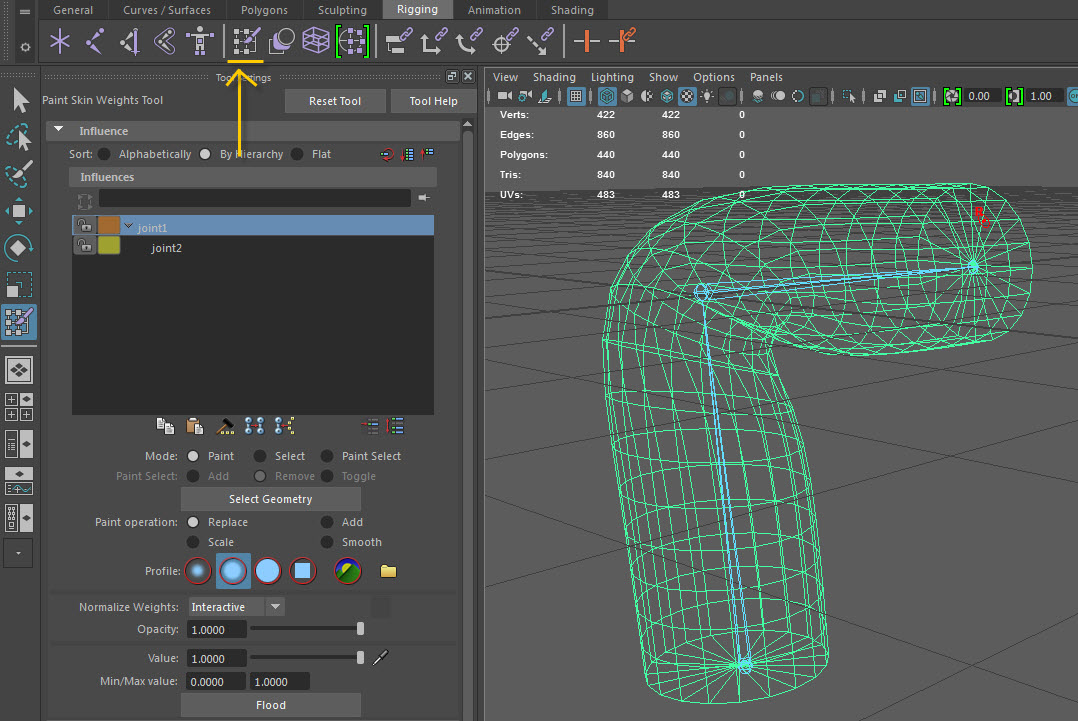
Task: Sort influences Alphabetically
Action: (x=105, y=153)
